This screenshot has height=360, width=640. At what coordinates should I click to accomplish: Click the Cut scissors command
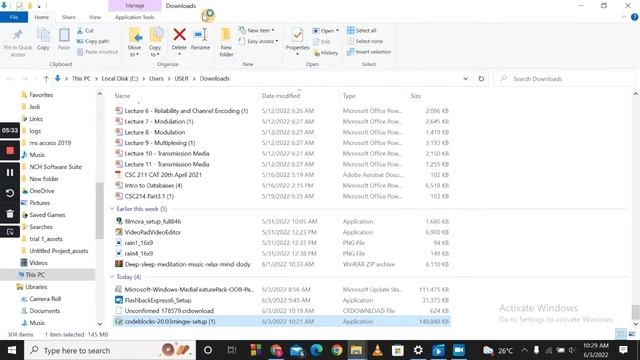[x=85, y=31]
